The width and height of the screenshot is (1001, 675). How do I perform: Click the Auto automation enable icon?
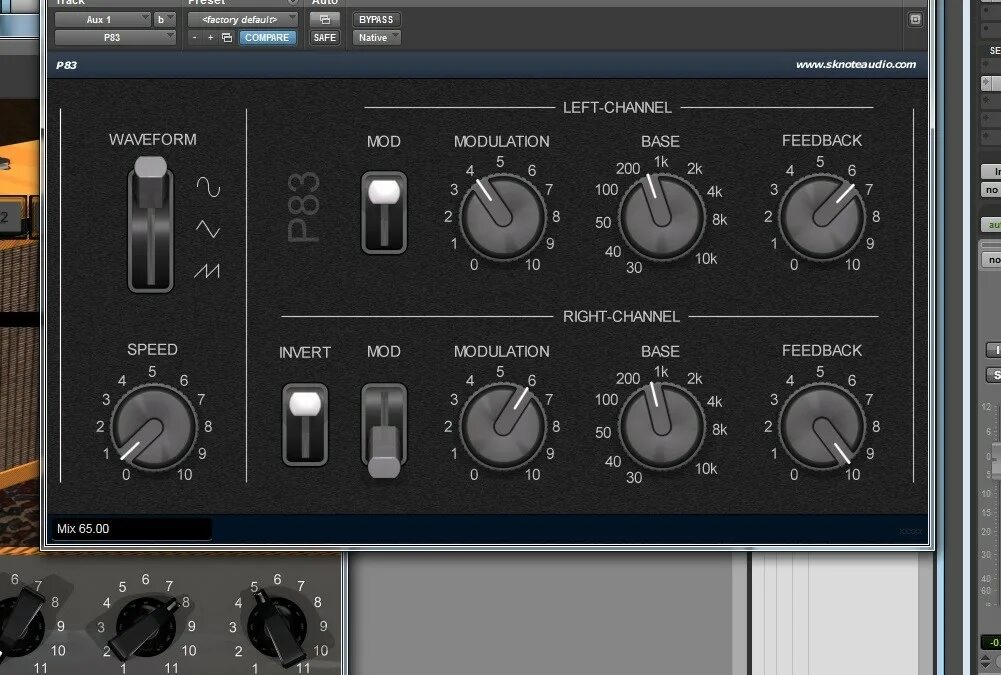325,20
